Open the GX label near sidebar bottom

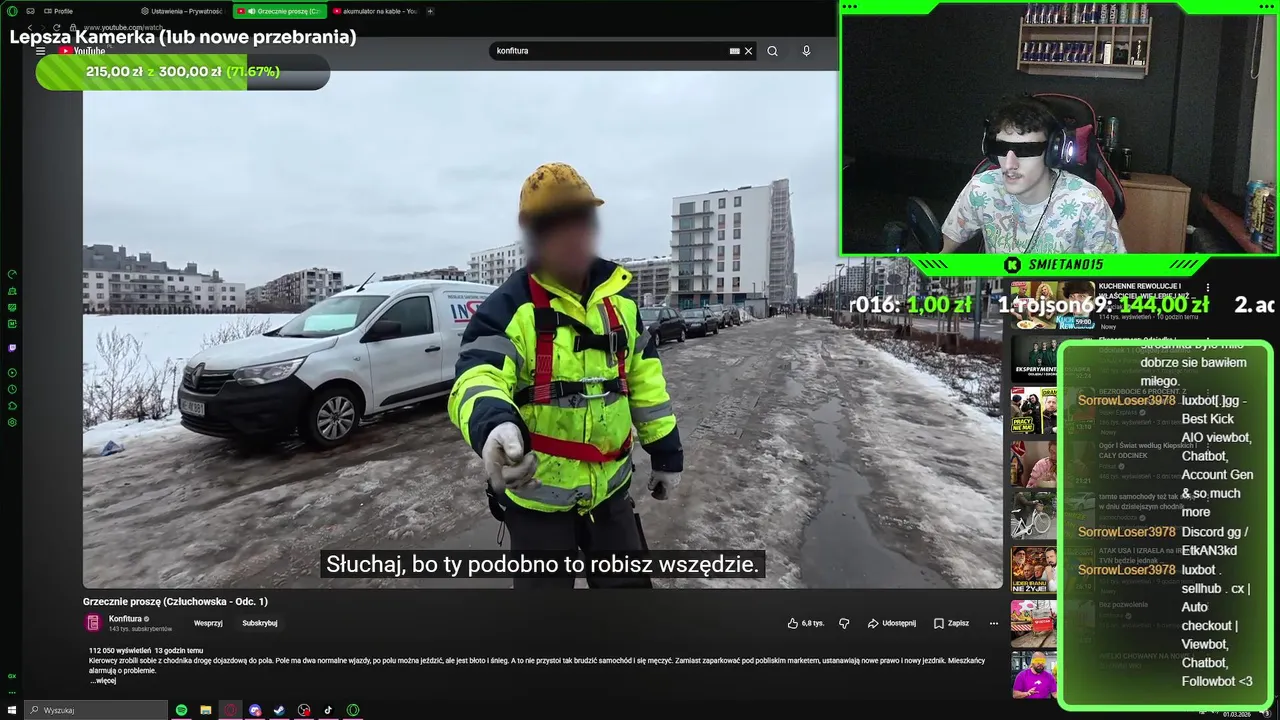click(x=12, y=676)
